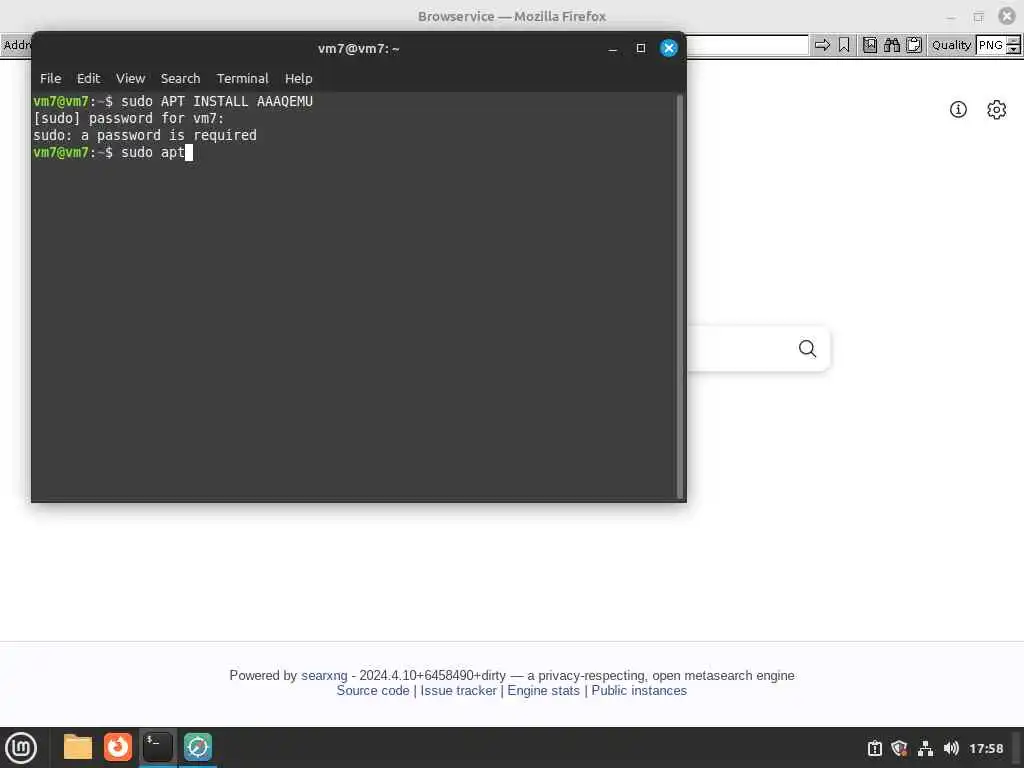The height and width of the screenshot is (768, 1024).
Task: Maximize the vm7@vm7 terminal window
Action: pos(641,48)
